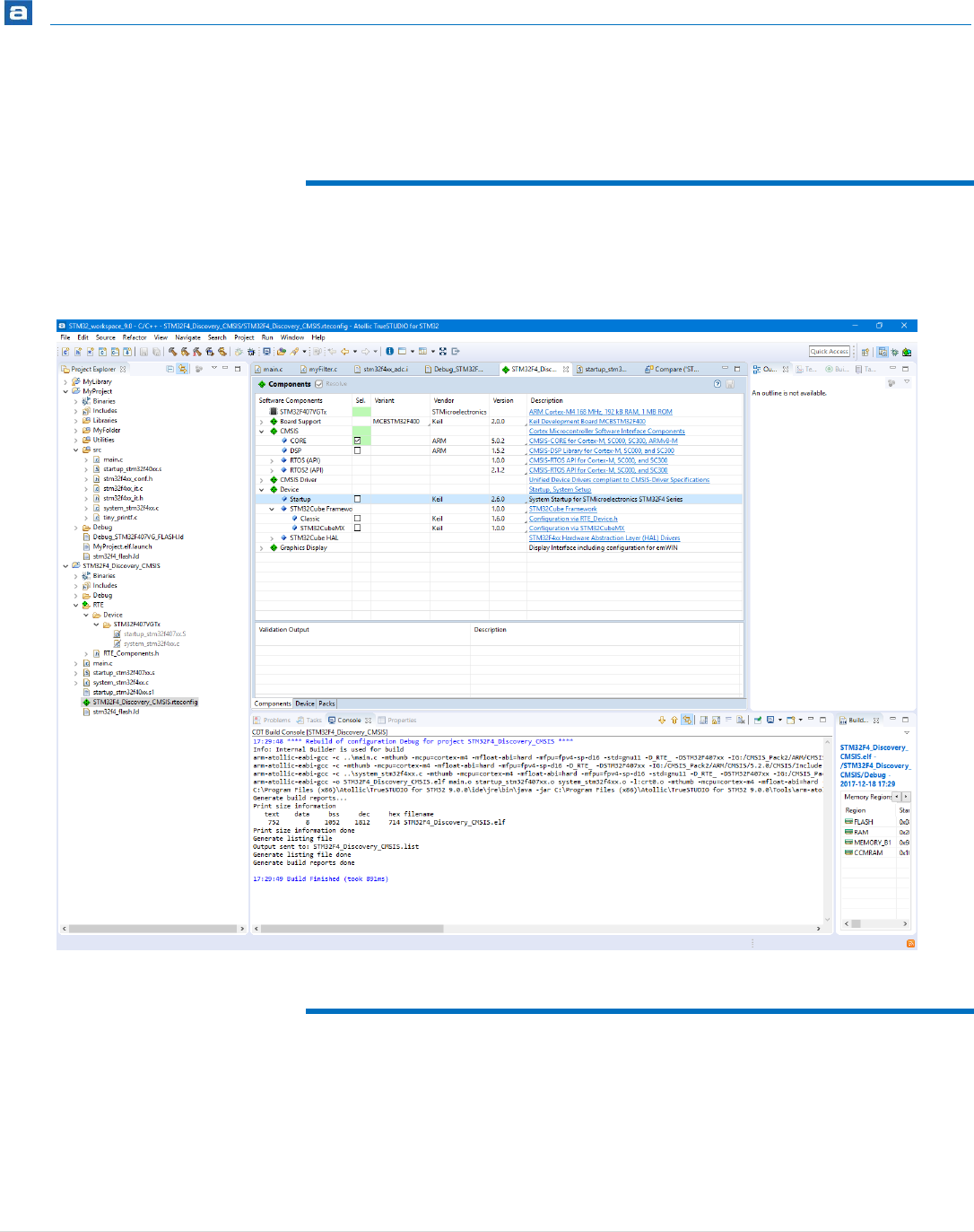Screen dimensions: 974x1232
Task: Switch to the main.c editor tab
Action: [269, 369]
